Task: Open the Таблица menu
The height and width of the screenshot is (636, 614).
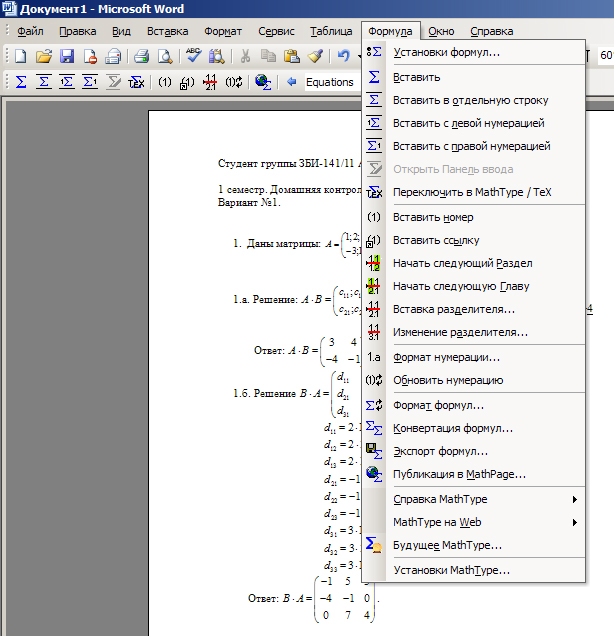Action: [x=331, y=31]
